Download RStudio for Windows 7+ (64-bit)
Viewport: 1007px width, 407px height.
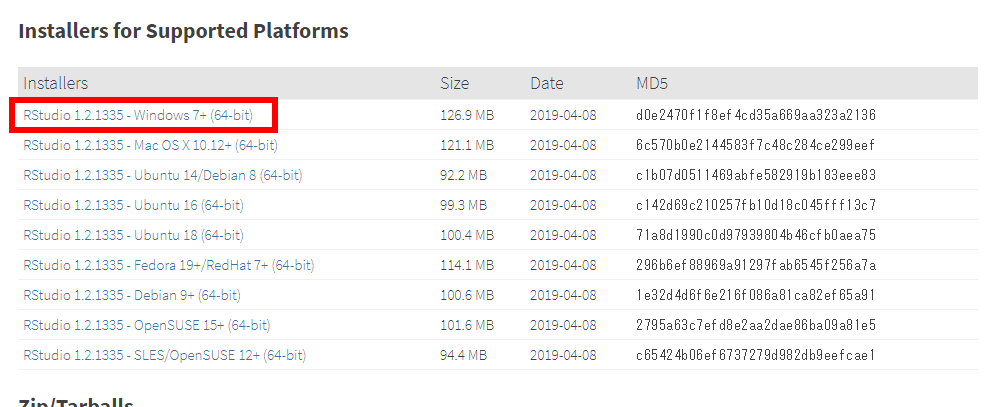coord(138,116)
